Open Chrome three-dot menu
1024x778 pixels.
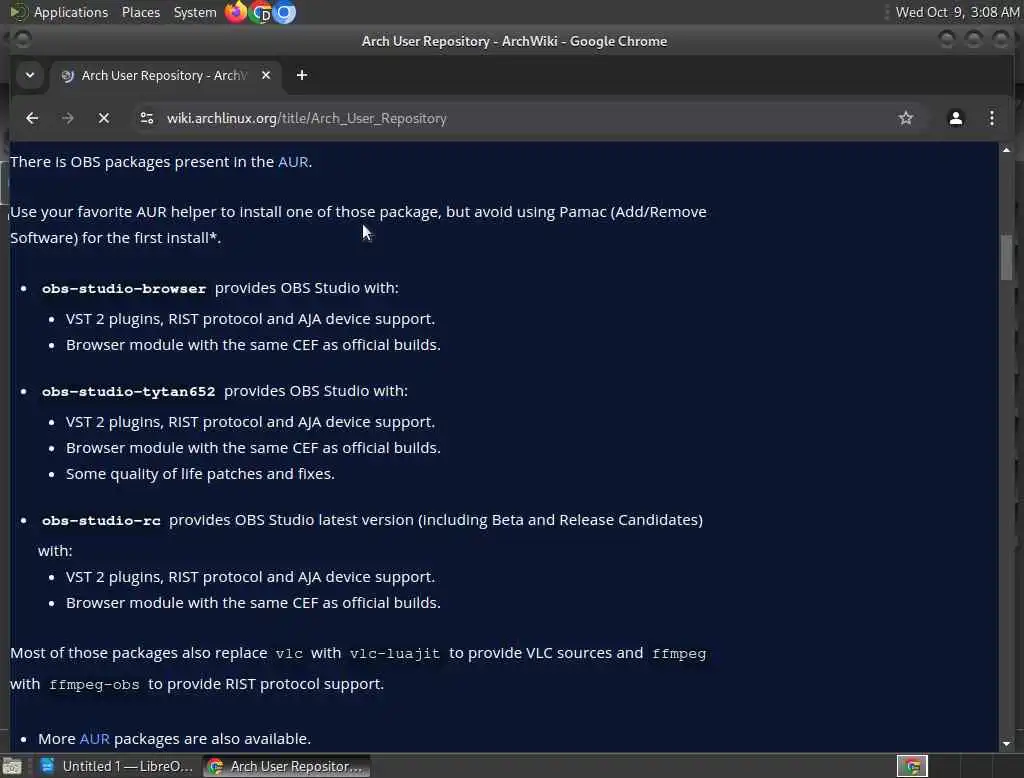click(991, 118)
